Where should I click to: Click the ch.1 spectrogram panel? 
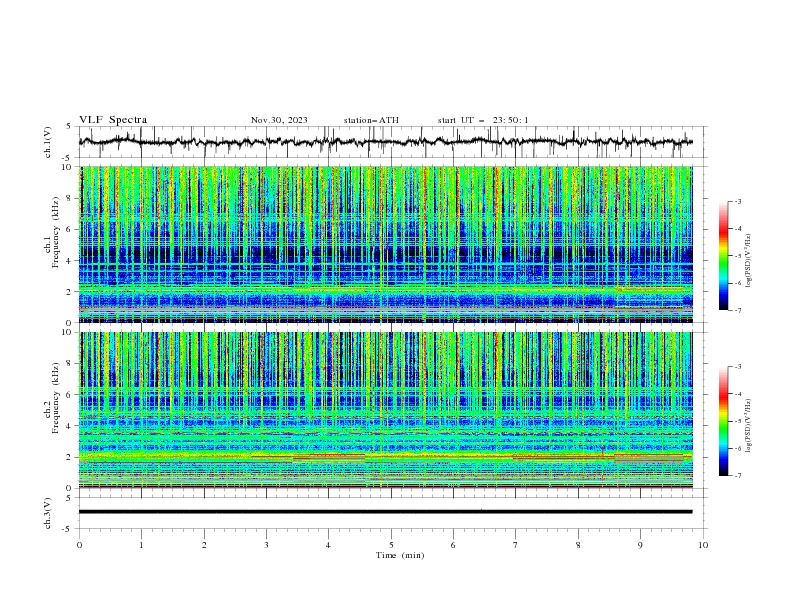[385, 244]
